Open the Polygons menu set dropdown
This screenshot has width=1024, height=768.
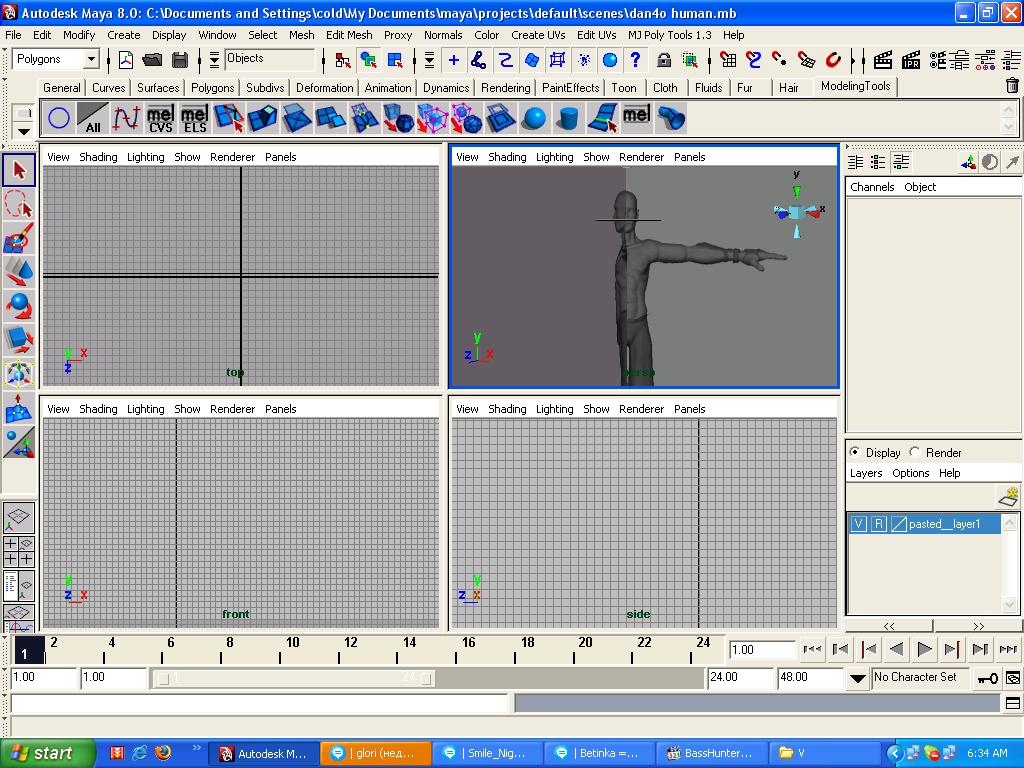(x=92, y=59)
